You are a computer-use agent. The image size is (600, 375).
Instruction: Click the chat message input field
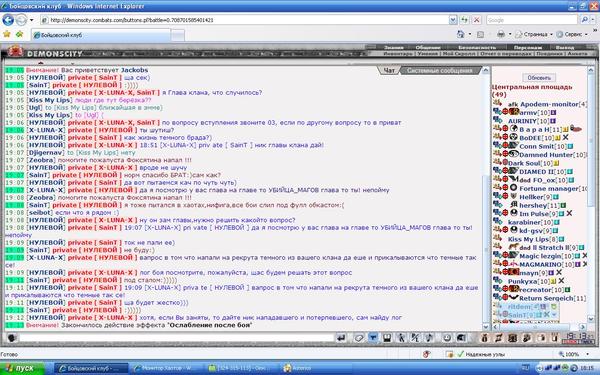[176, 338]
